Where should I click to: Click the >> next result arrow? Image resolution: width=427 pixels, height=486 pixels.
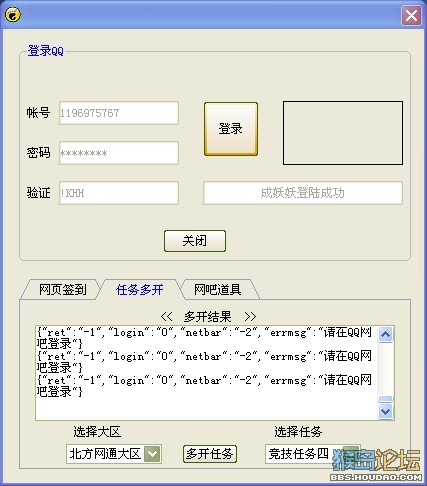pos(250,316)
